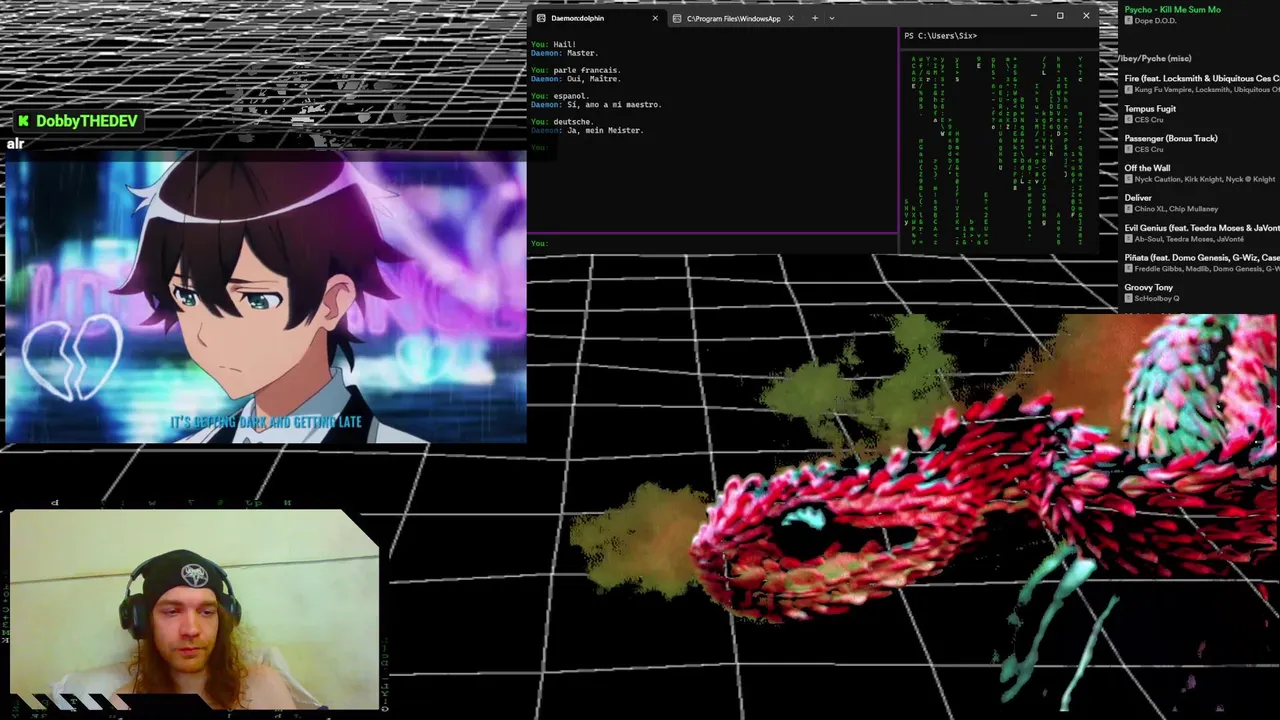The width and height of the screenshot is (1280, 720).
Task: Close the Daemon:dolphin terminal tab
Action: (x=655, y=18)
